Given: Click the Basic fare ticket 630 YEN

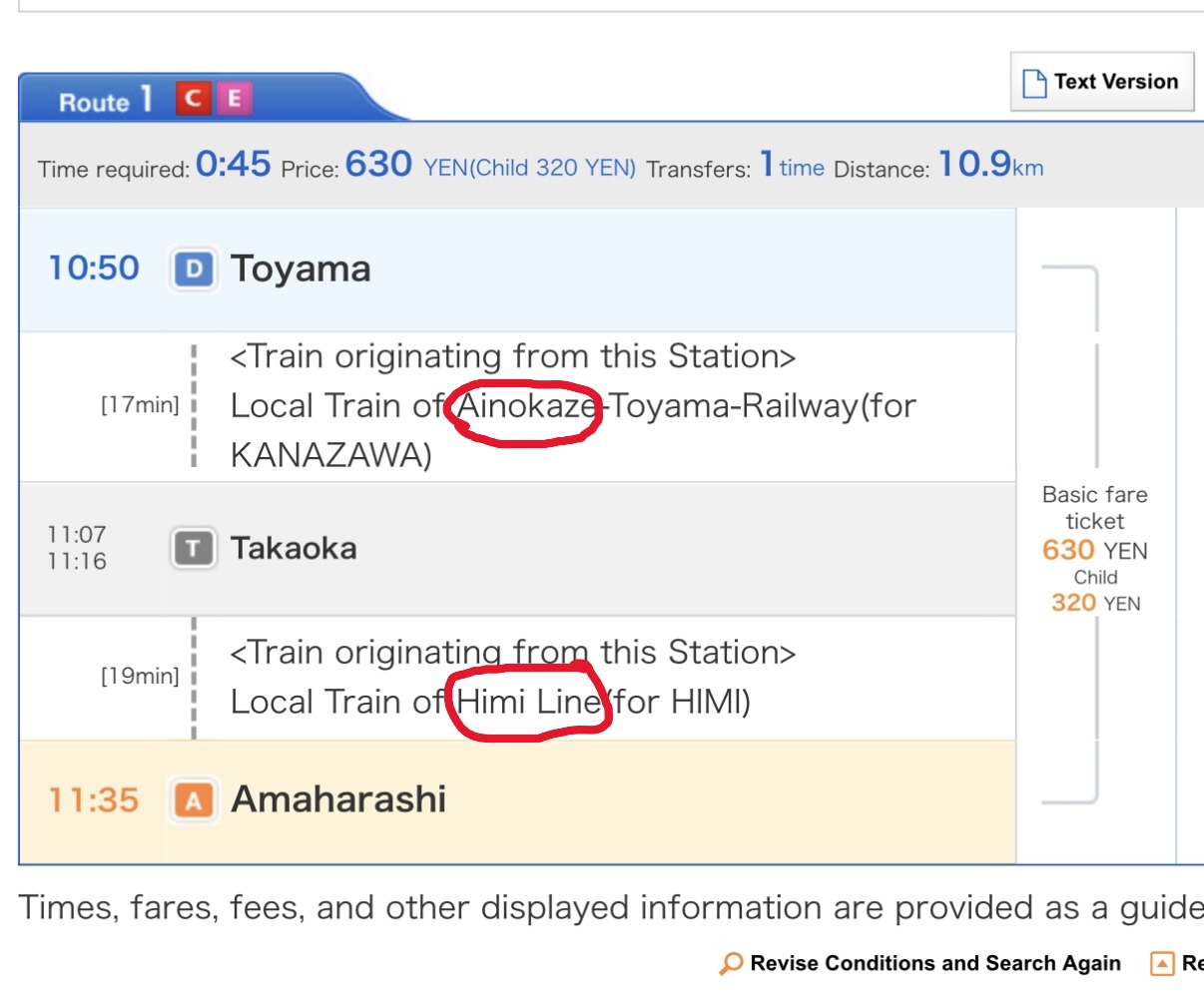Looking at the screenshot, I should click(x=1094, y=549).
